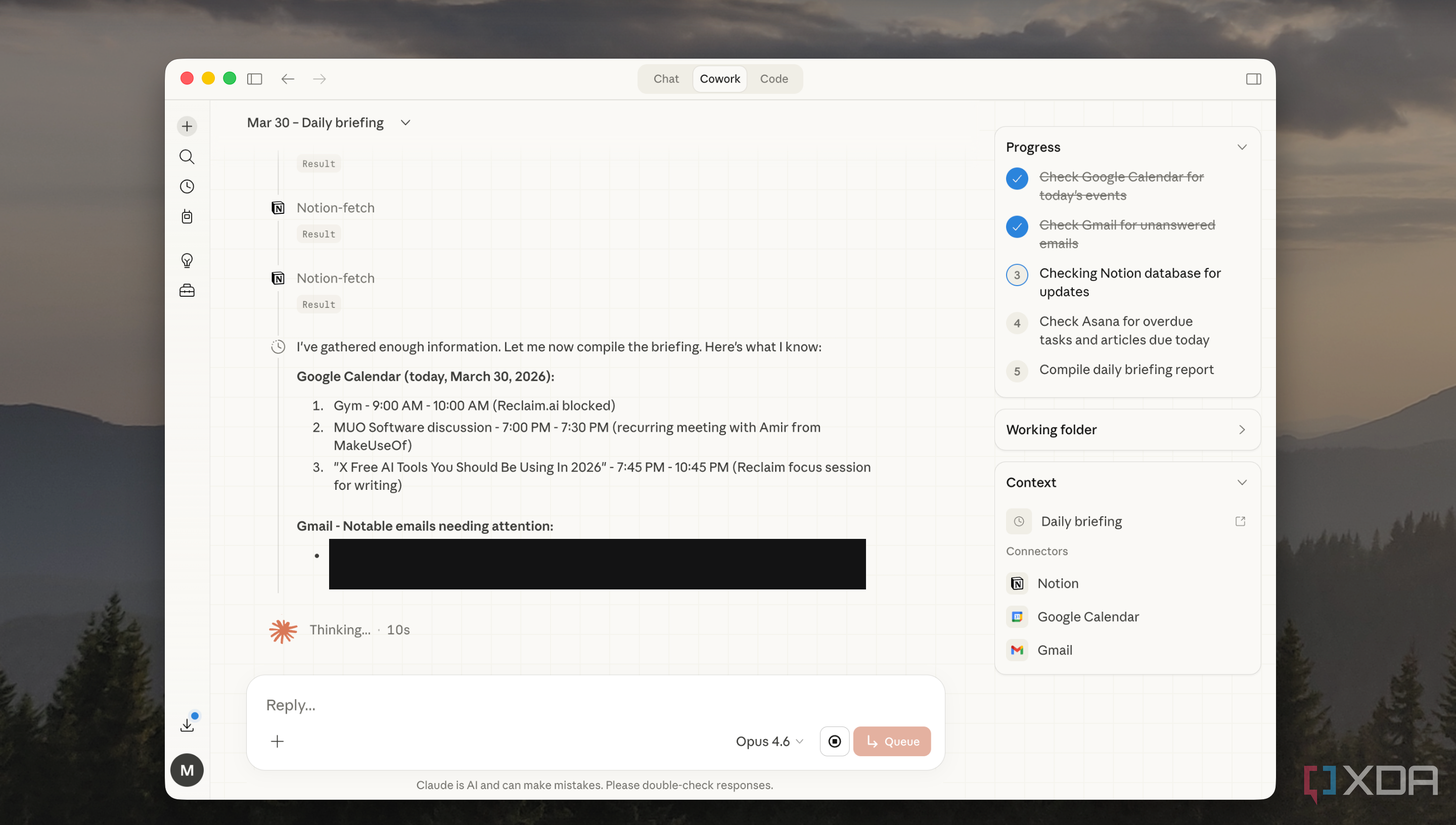Viewport: 1456px width, 825px height.
Task: Open the M profile avatar
Action: click(187, 770)
